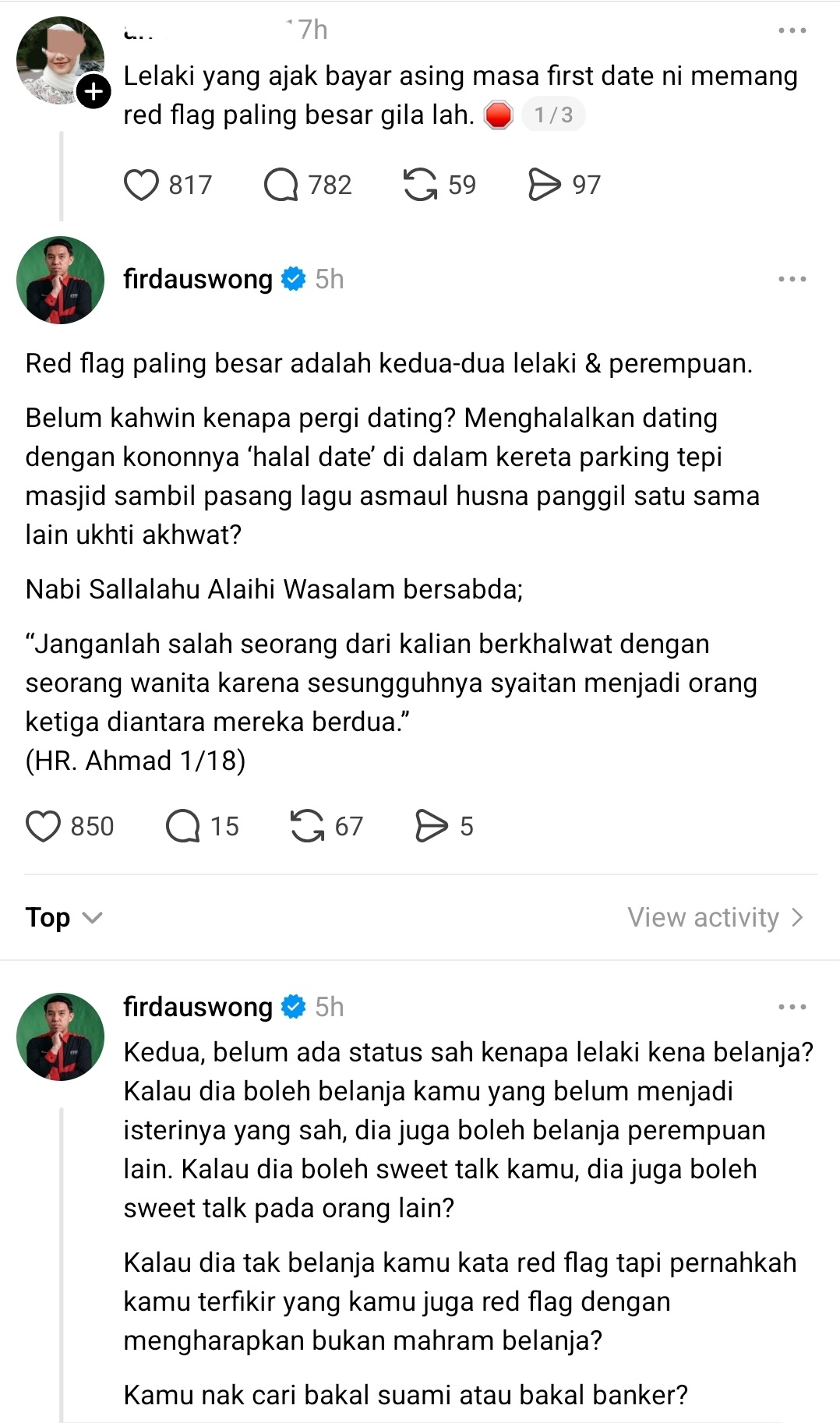The image size is (840, 1423).
Task: Expand the Top sort dropdown
Action: point(64,917)
